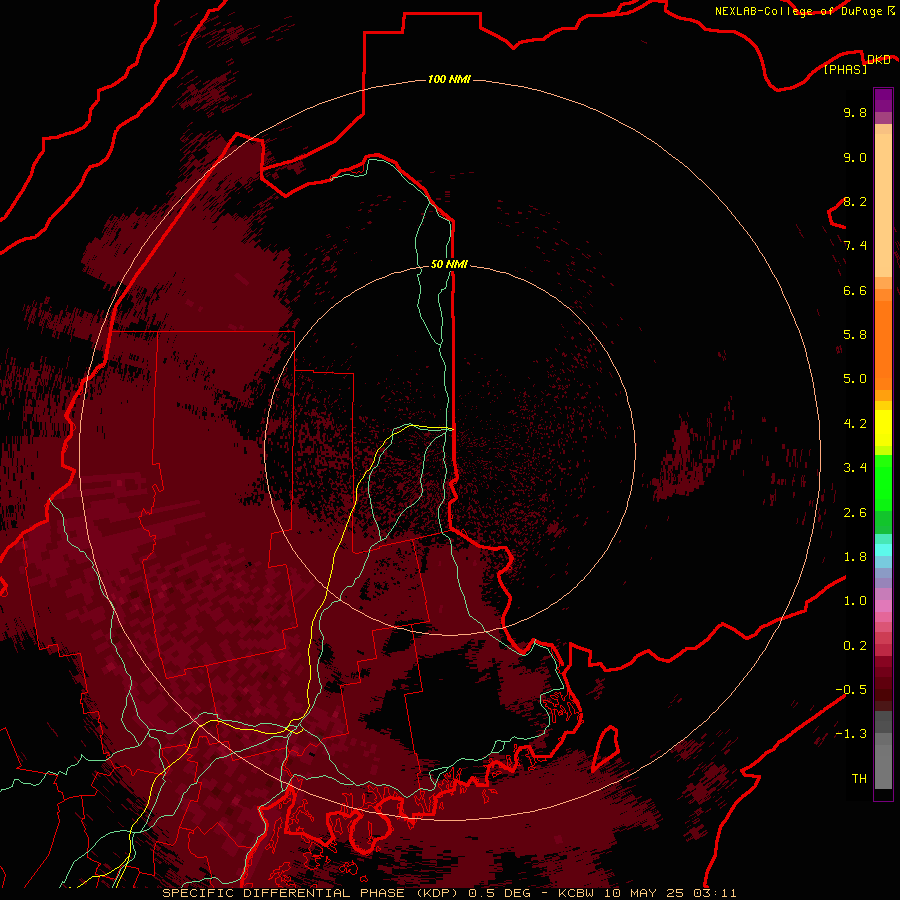Select the 8.2 scale value
Screen dimensions: 900x900
[855, 201]
